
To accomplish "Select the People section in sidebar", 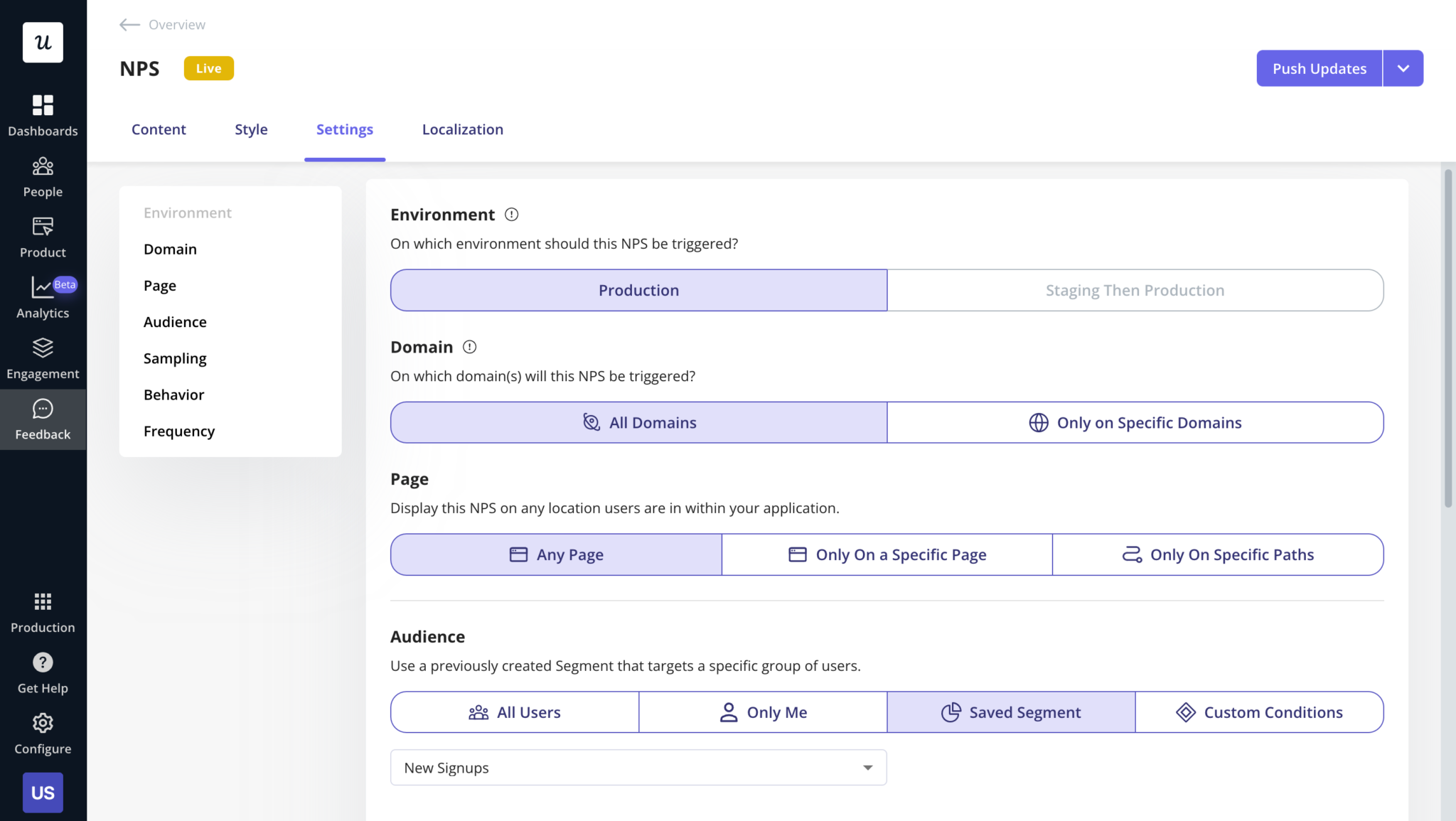I will pos(43,176).
